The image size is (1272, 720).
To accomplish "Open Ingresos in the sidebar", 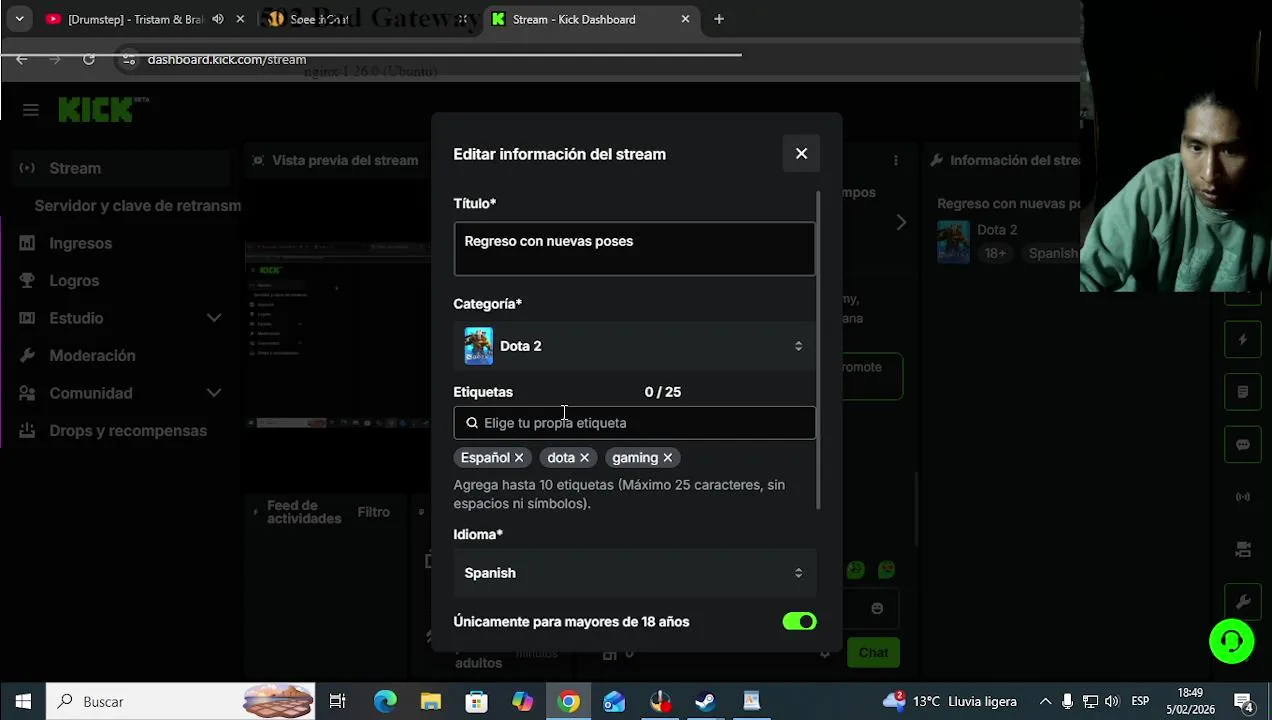I will point(80,243).
